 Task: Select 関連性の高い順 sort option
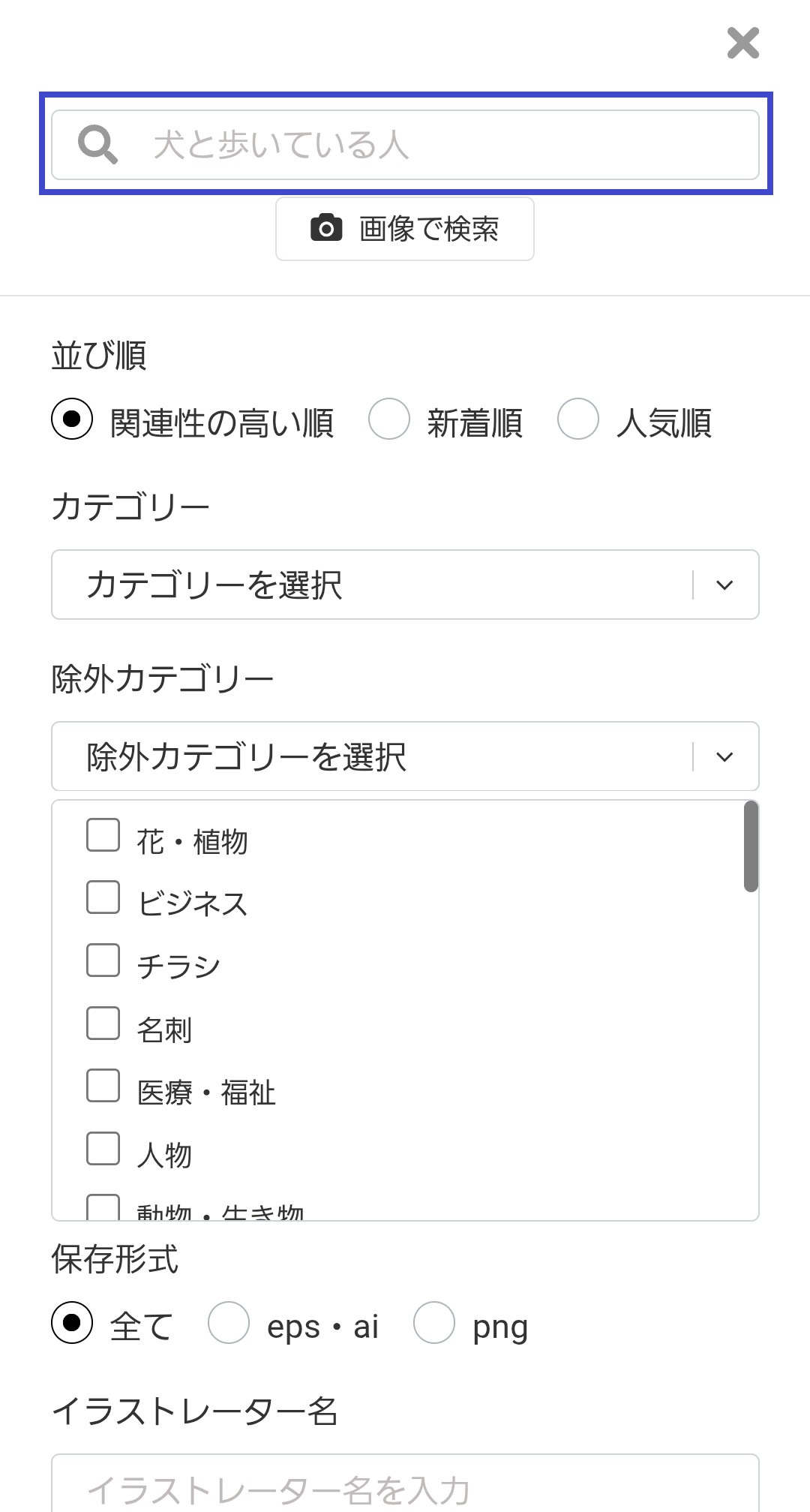point(72,419)
